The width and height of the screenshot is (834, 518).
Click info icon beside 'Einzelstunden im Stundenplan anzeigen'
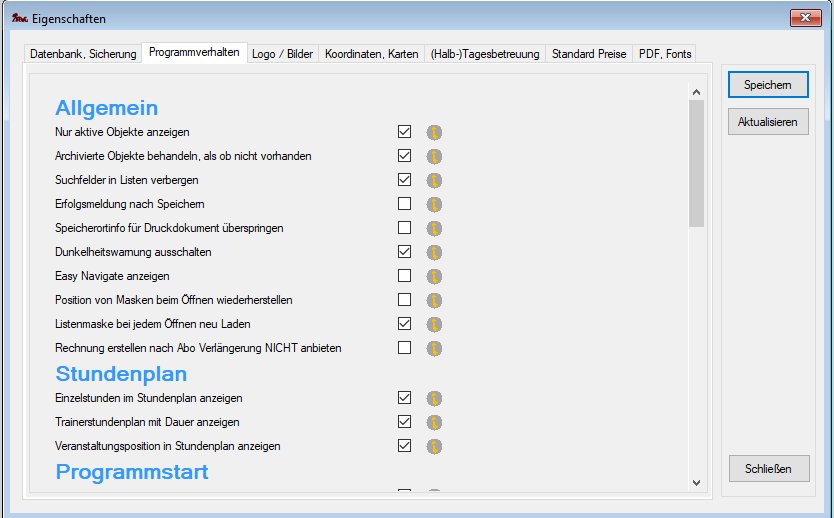pos(435,398)
